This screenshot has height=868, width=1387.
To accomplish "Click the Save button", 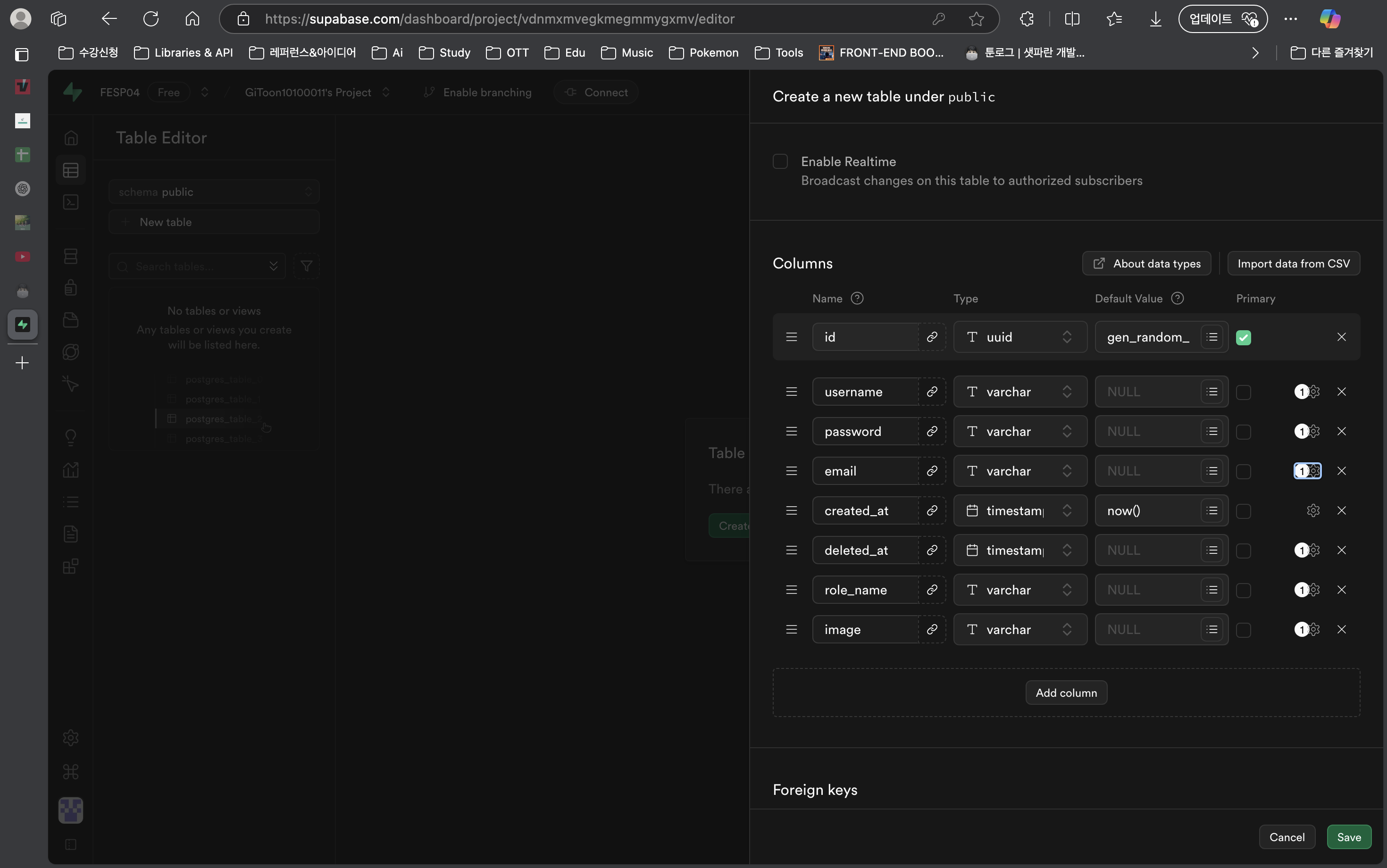I will (1348, 837).
